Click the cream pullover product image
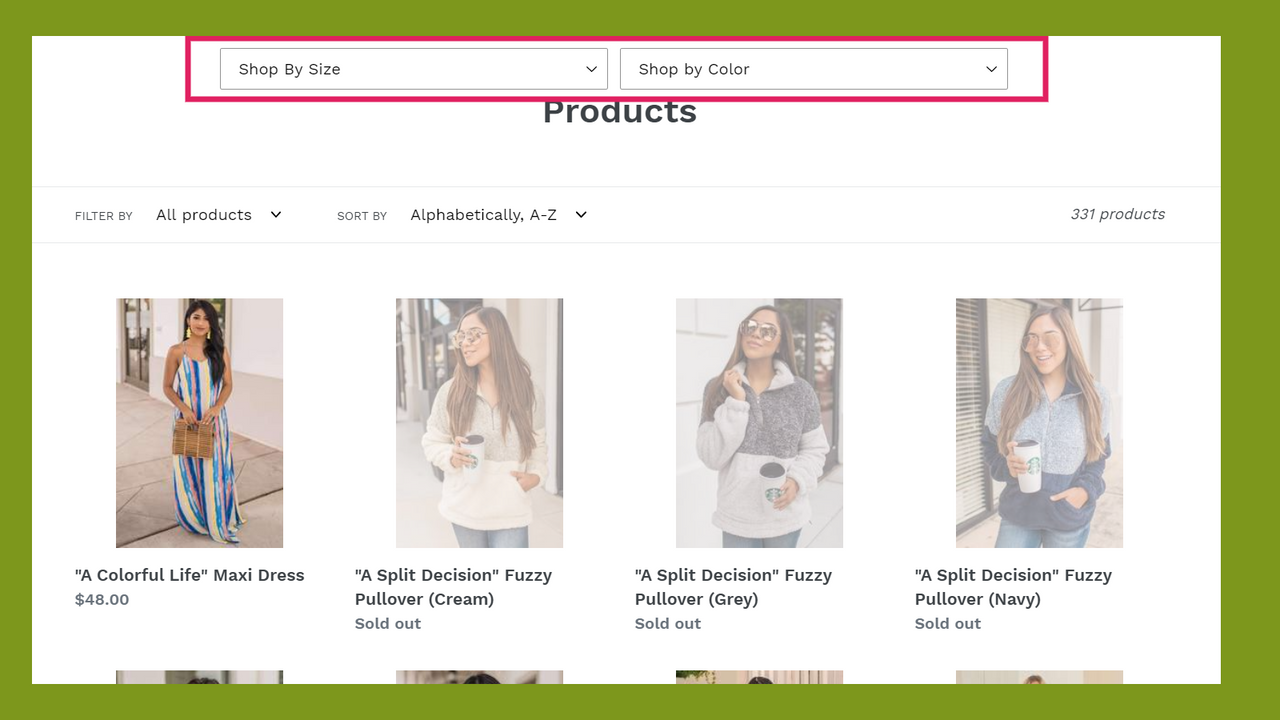 click(479, 422)
